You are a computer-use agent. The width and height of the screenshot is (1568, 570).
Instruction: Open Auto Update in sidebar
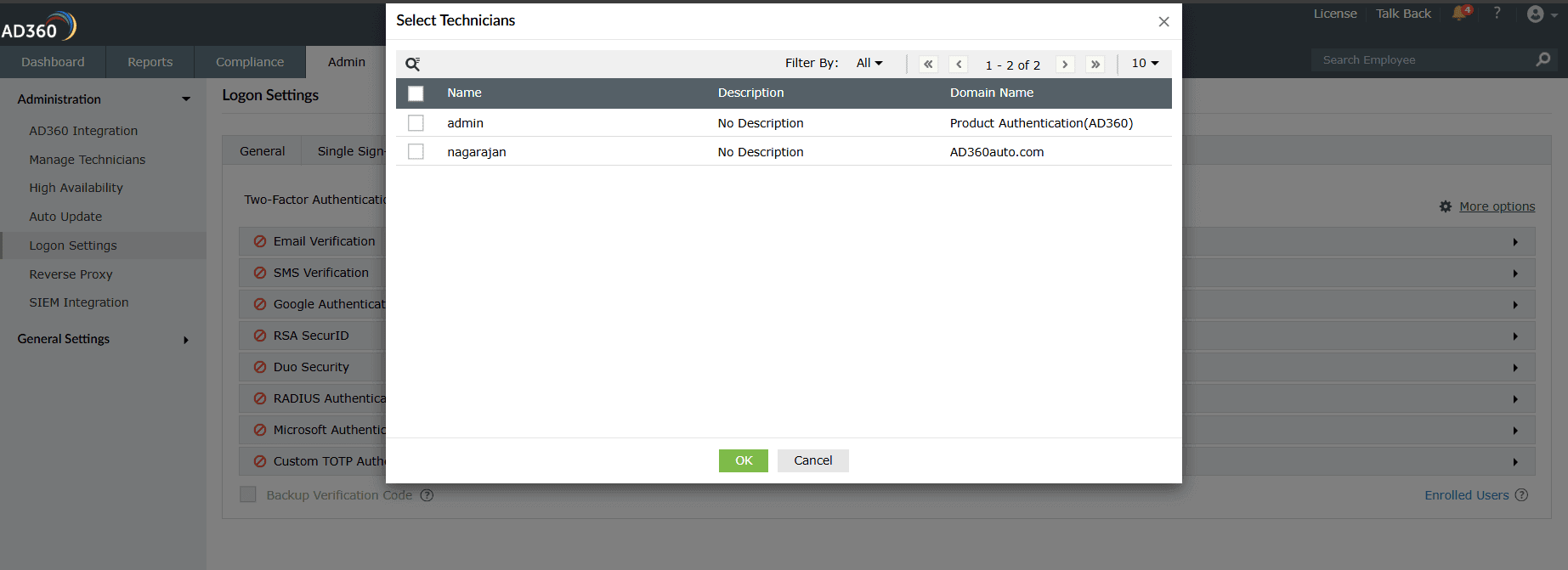point(65,217)
